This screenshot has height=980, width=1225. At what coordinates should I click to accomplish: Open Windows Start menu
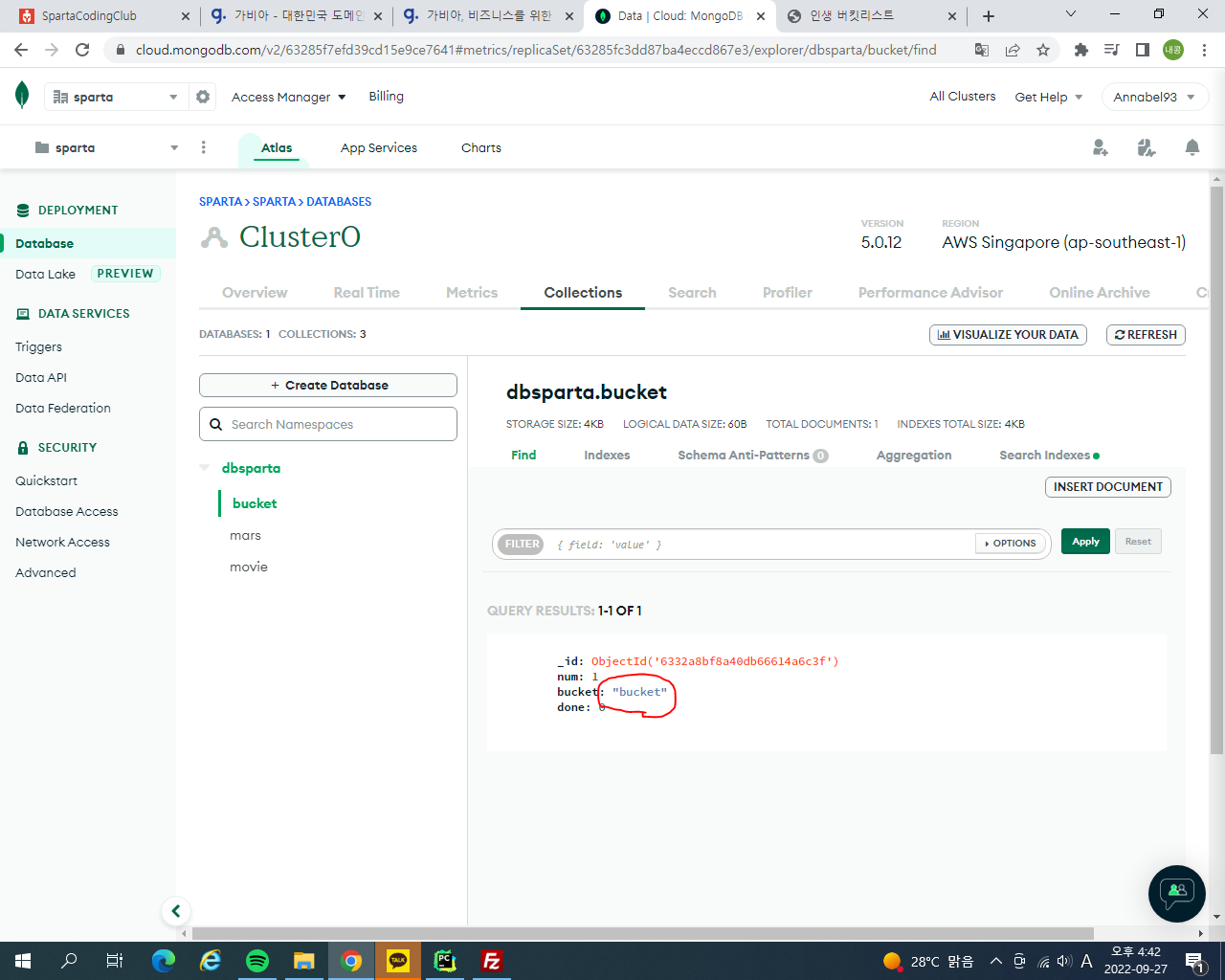point(23,961)
